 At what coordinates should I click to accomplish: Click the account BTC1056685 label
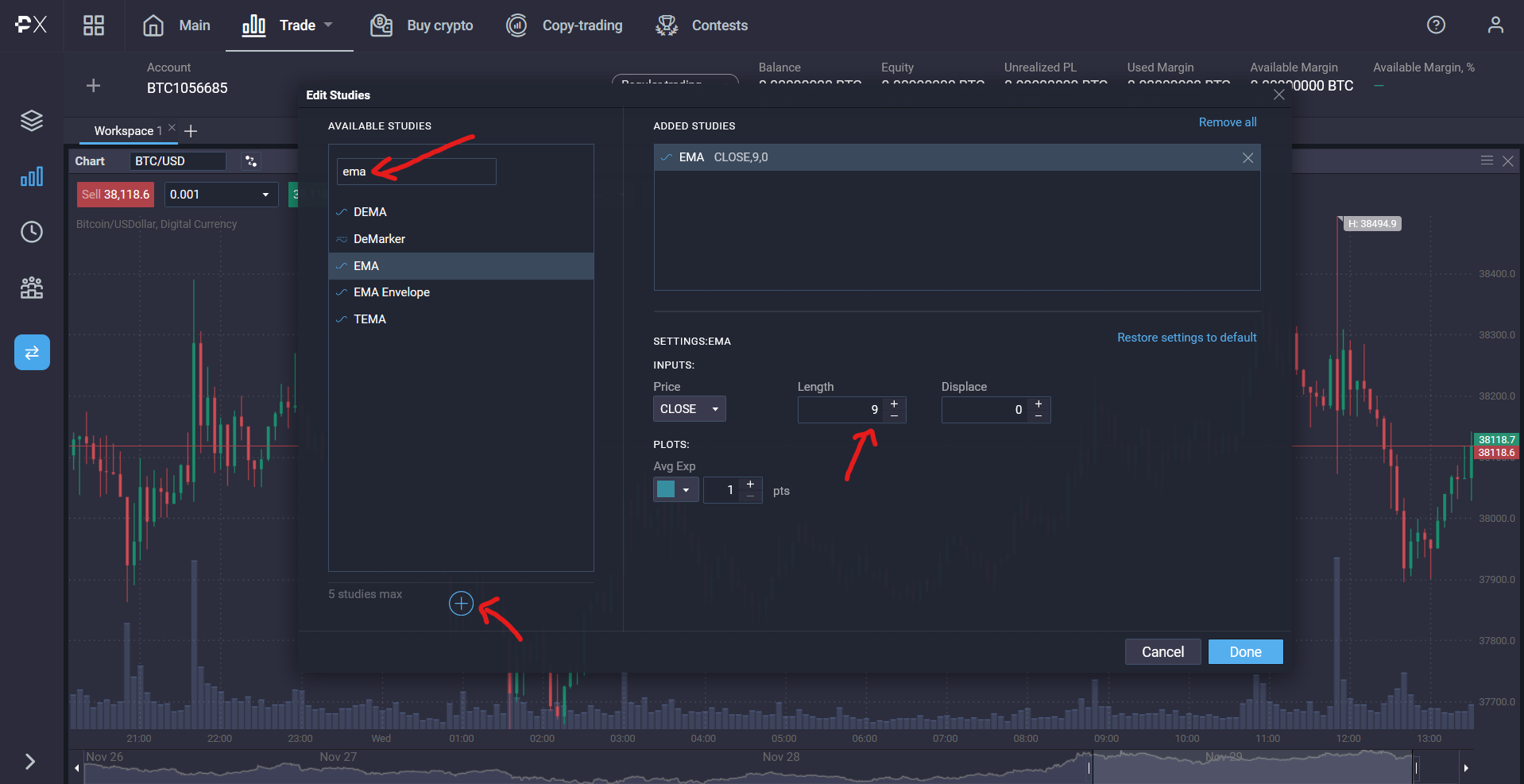[187, 88]
